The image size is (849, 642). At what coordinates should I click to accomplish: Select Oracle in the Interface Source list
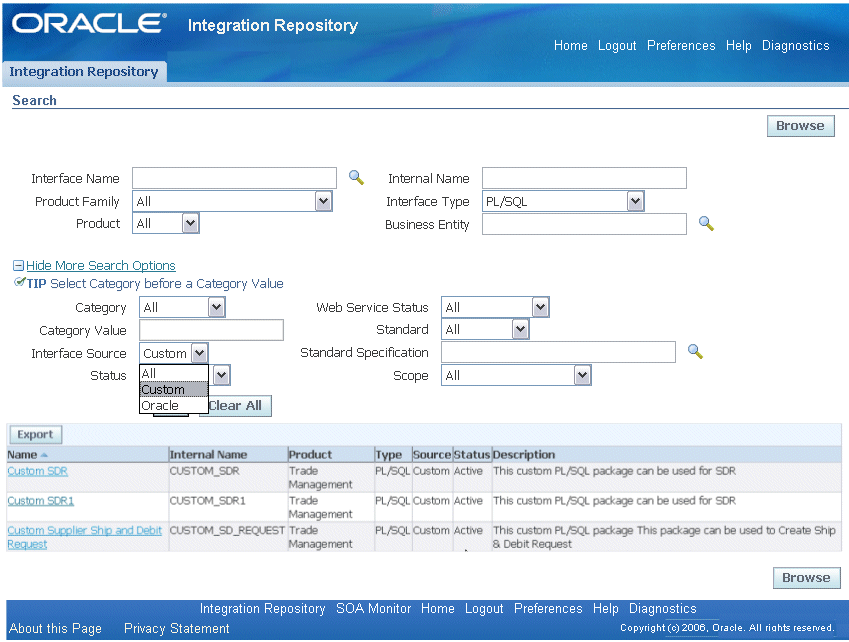pyautogui.click(x=174, y=405)
